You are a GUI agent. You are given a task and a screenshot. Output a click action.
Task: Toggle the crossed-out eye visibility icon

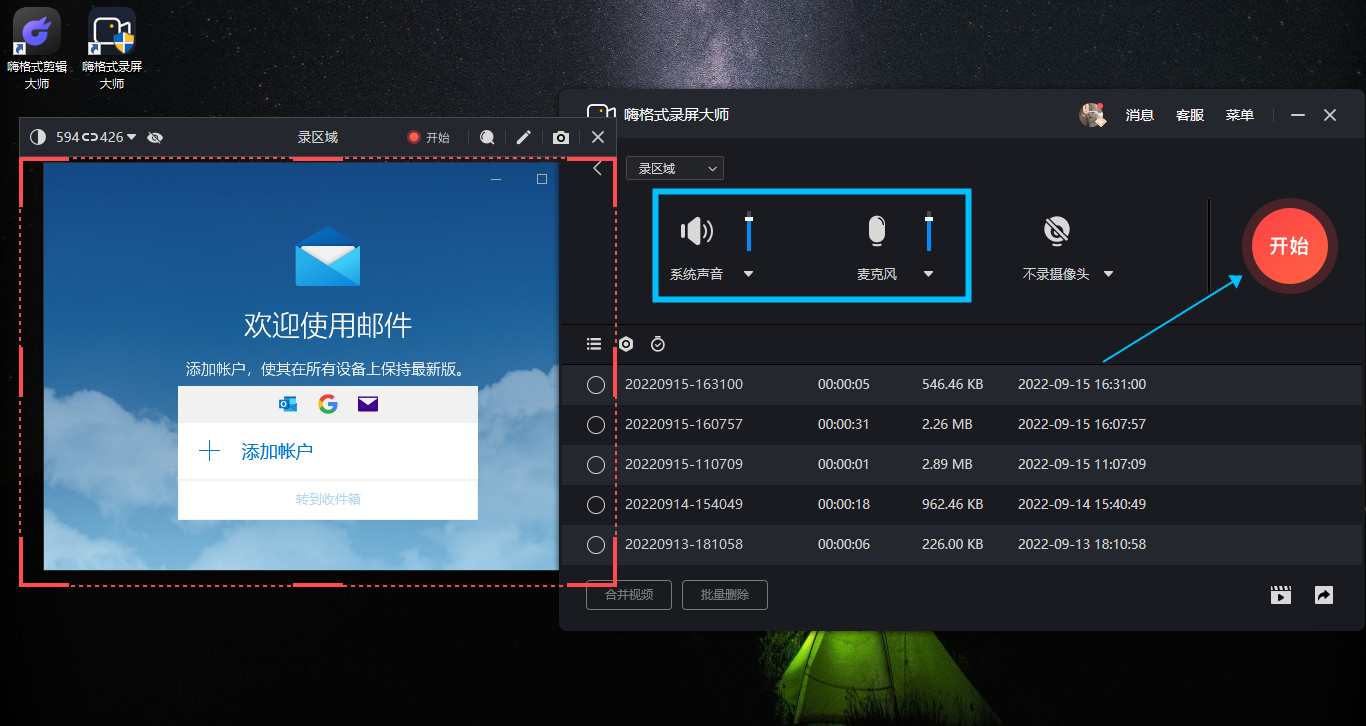(155, 137)
